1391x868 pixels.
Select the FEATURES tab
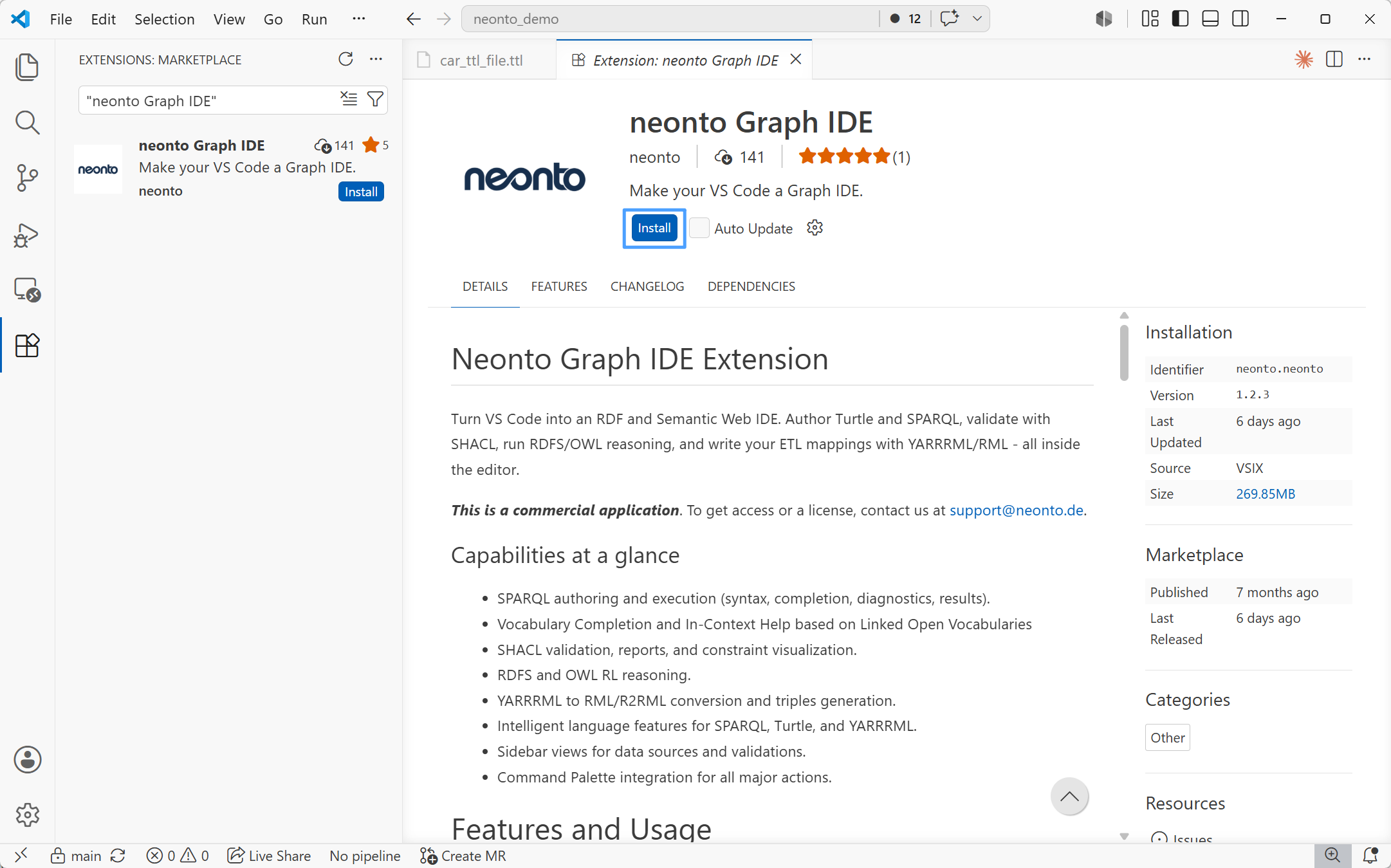click(559, 286)
